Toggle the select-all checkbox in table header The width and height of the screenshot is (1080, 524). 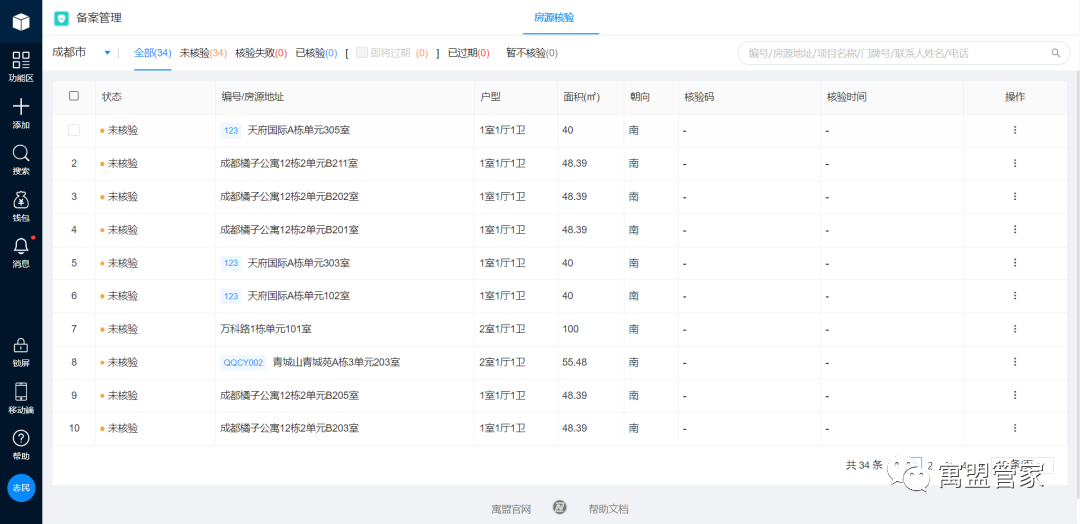[74, 96]
